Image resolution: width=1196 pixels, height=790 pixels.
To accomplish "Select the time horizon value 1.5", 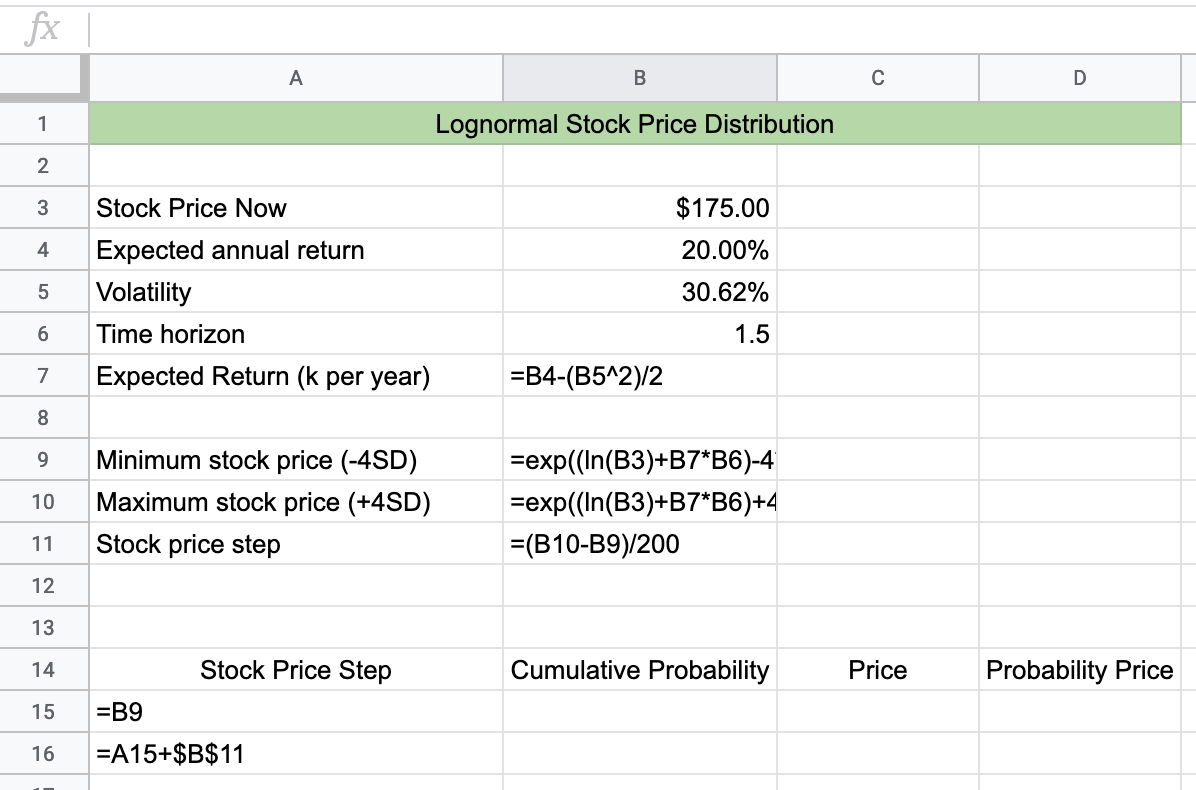I will (640, 334).
